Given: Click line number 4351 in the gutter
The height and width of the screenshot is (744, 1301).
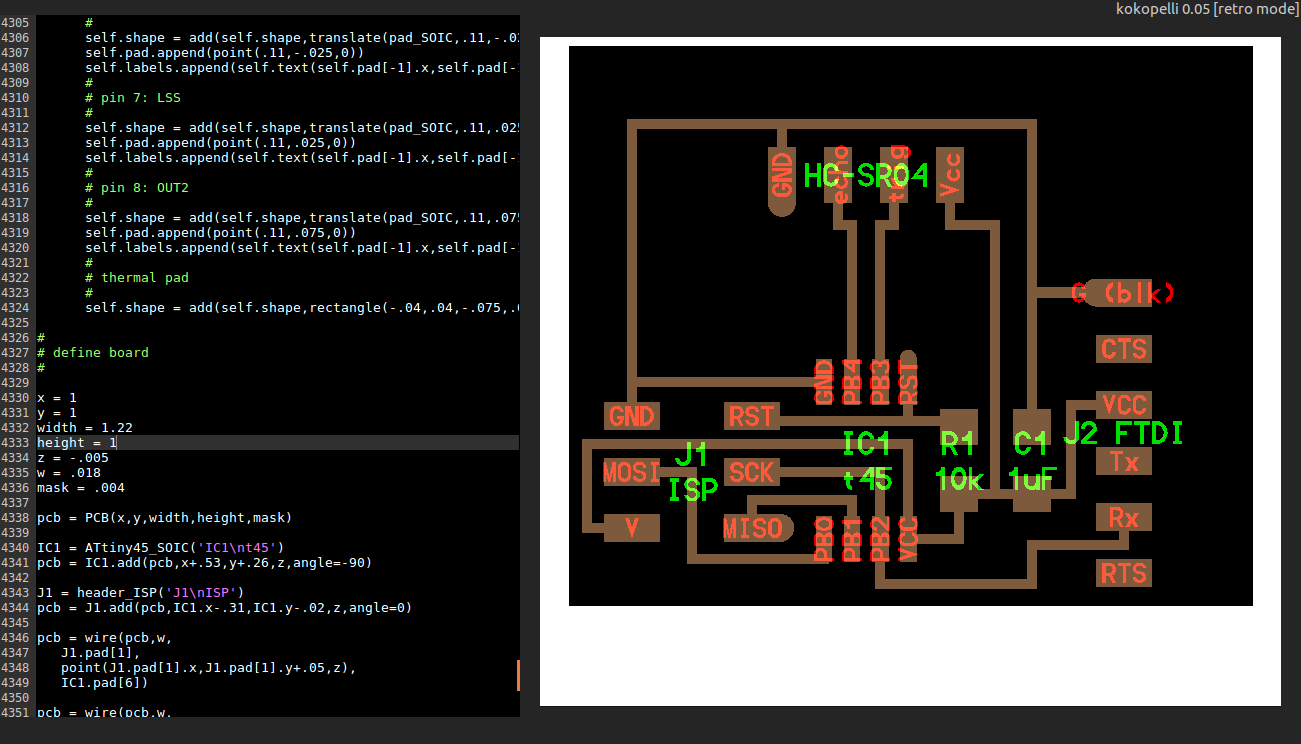Looking at the screenshot, I should tap(16, 712).
